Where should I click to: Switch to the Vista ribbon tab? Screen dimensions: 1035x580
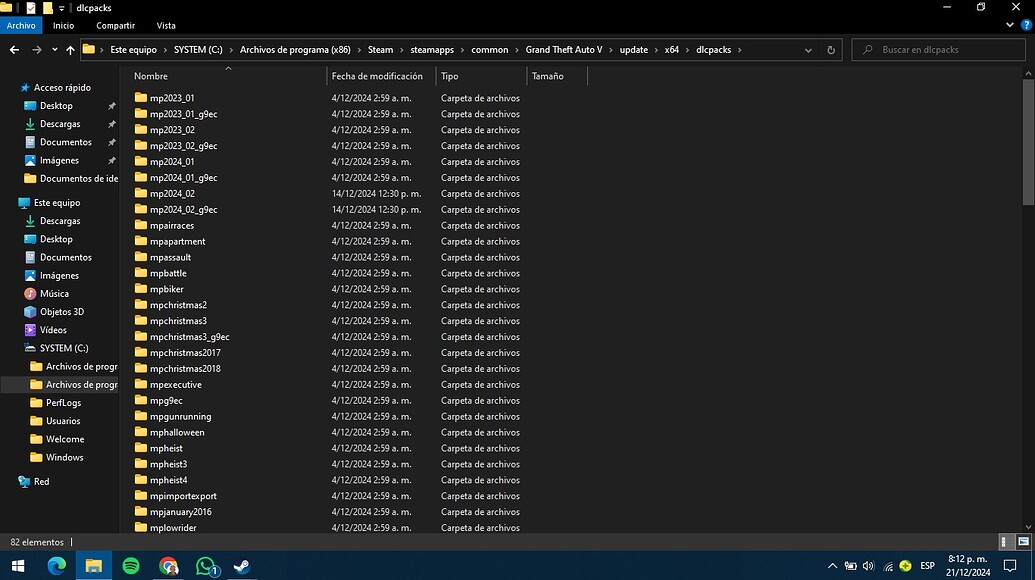[x=165, y=25]
